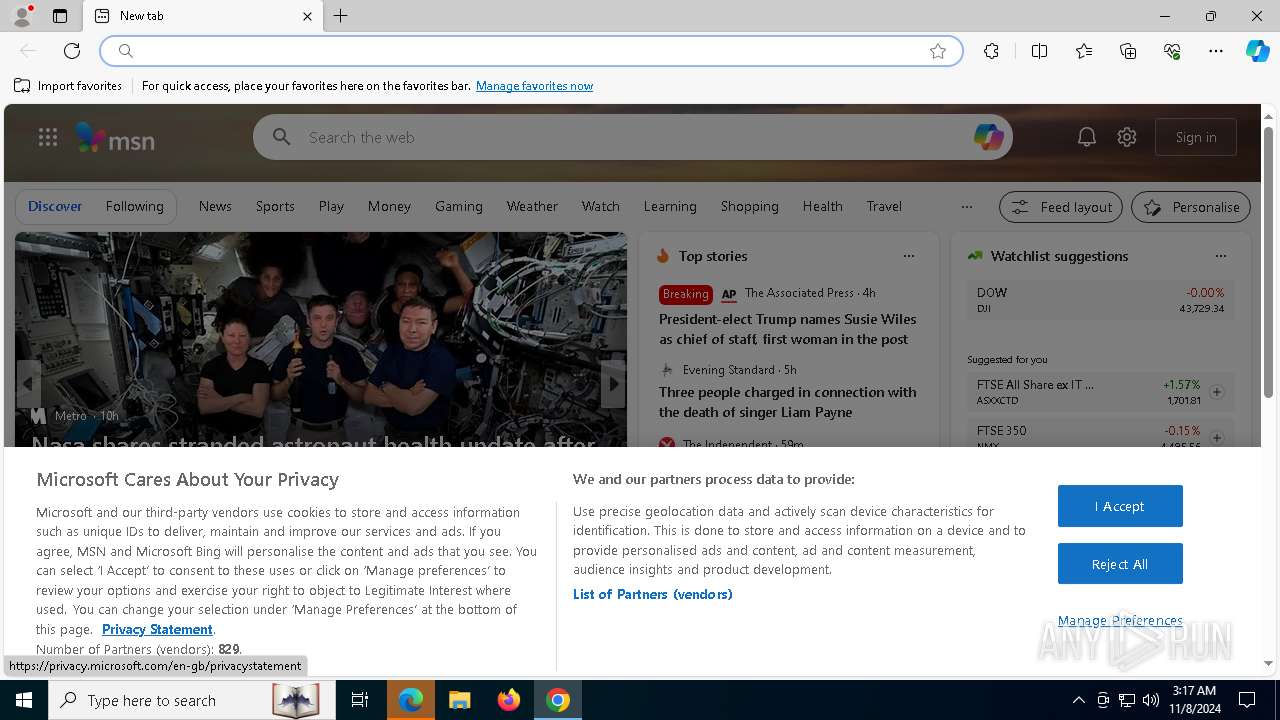The width and height of the screenshot is (1280, 720).
Task: Open the MSN app launcher grid
Action: click(x=47, y=137)
